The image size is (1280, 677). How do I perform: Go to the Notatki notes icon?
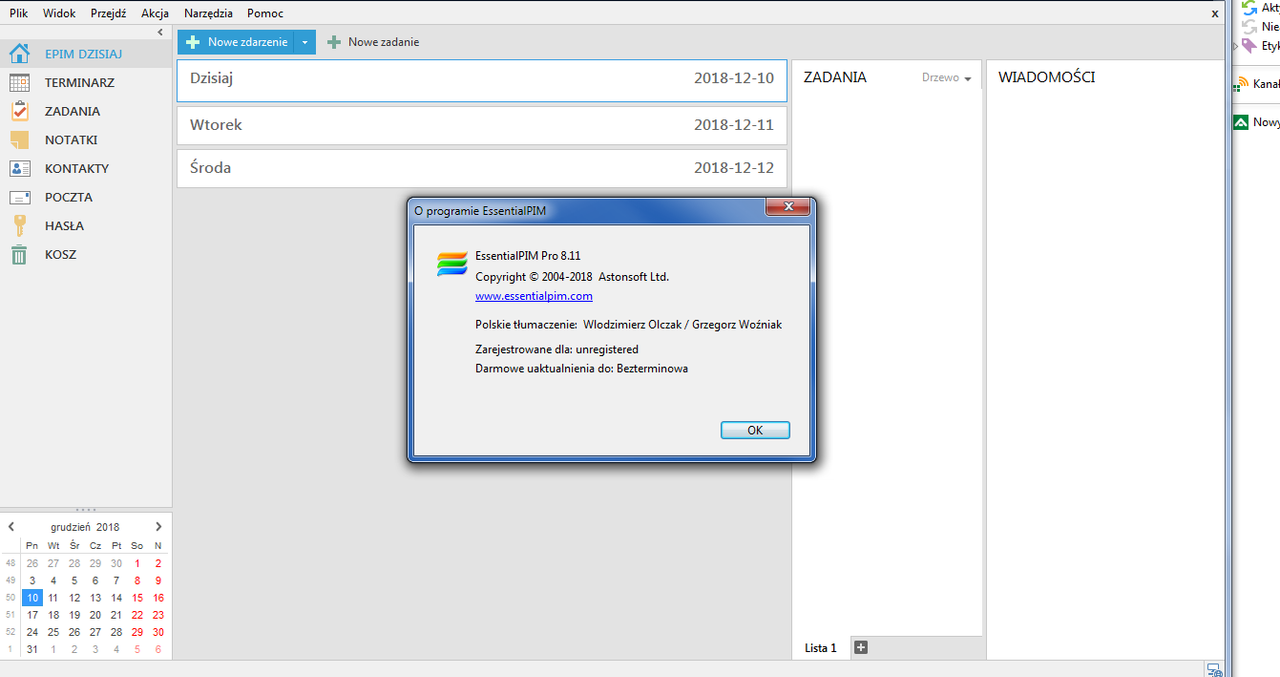(19, 140)
